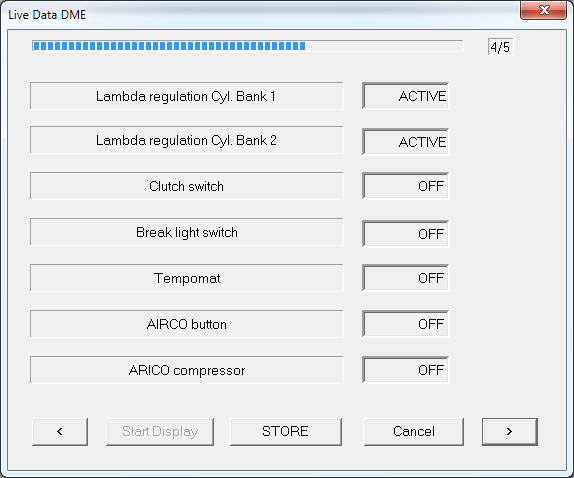
Task: Select the 4/5 page indicator
Action: point(500,47)
